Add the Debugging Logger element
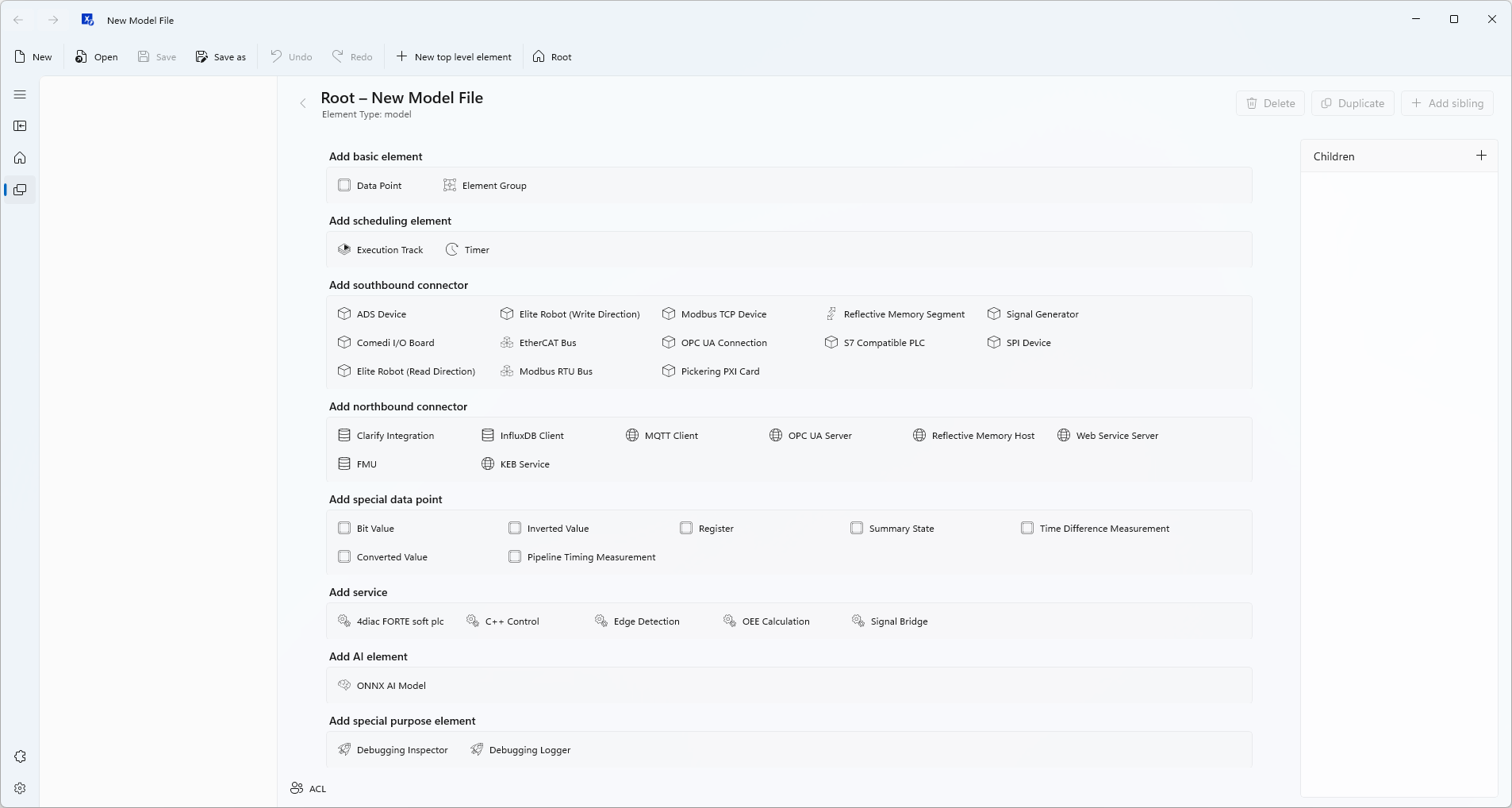The height and width of the screenshot is (808, 1512). [x=528, y=749]
